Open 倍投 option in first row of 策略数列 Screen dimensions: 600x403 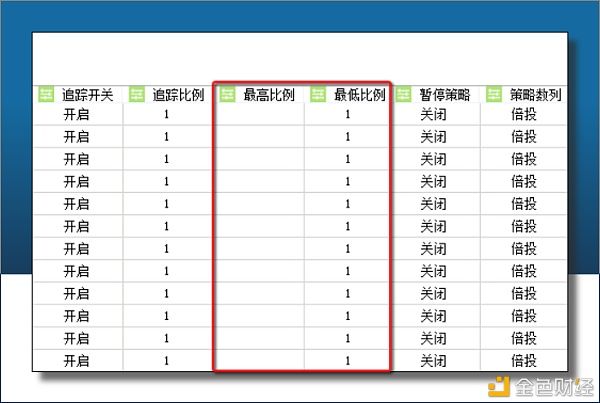523,115
